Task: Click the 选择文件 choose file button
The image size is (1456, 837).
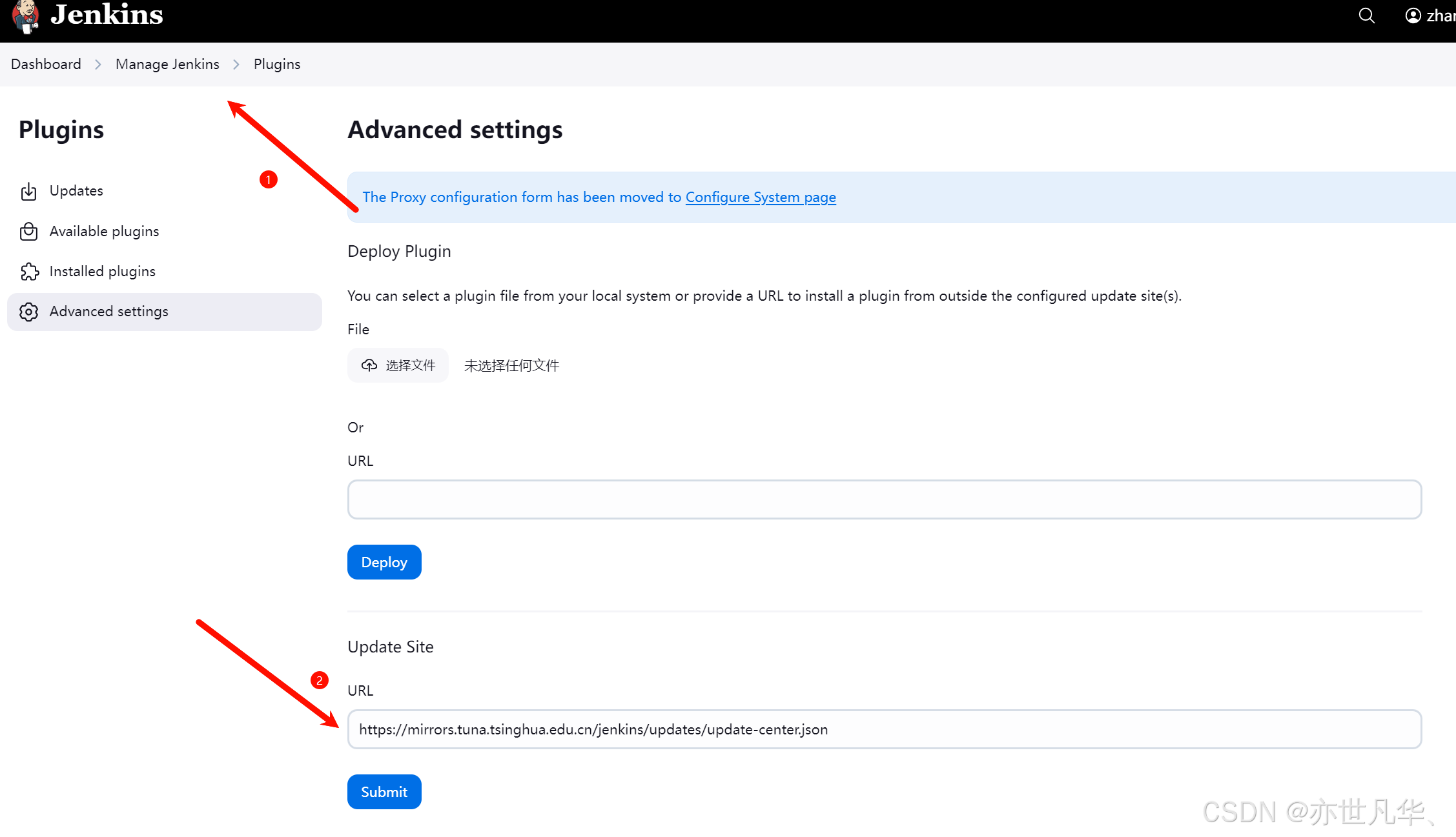Action: coord(398,365)
